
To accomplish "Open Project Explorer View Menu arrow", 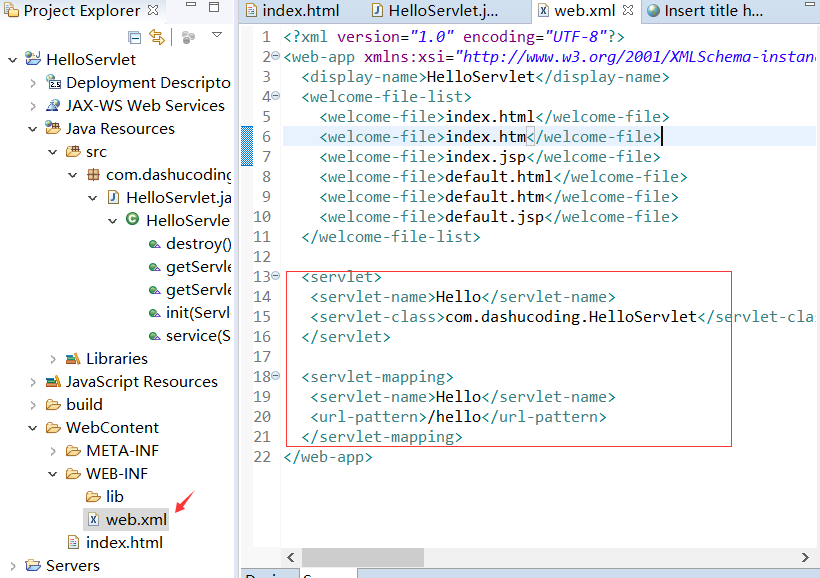I will click(x=217, y=35).
